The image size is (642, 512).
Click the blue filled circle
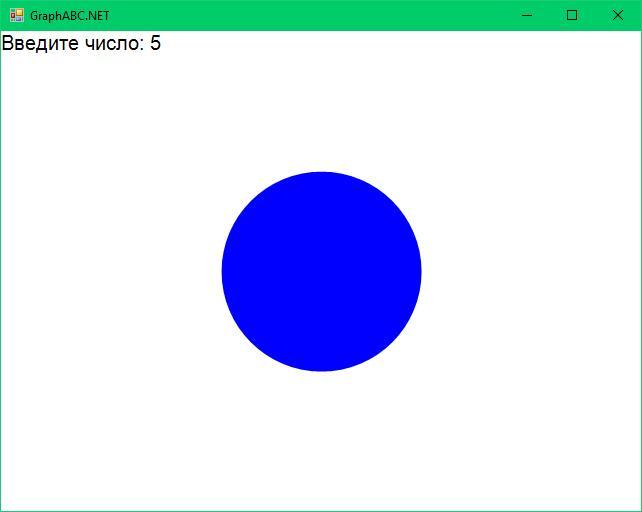click(321, 272)
